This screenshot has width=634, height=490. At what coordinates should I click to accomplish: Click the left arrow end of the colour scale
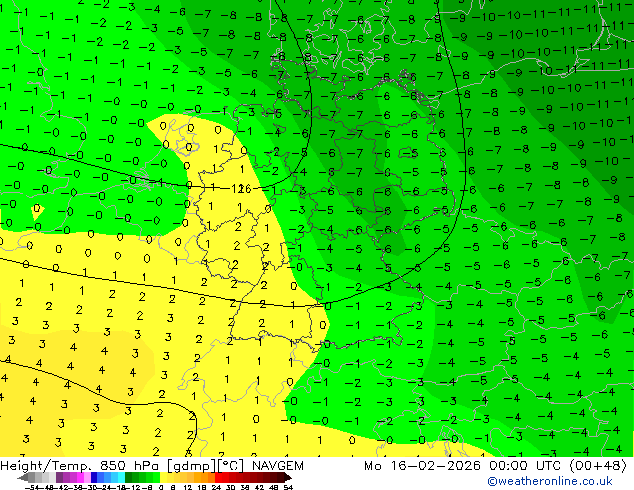point(23,477)
